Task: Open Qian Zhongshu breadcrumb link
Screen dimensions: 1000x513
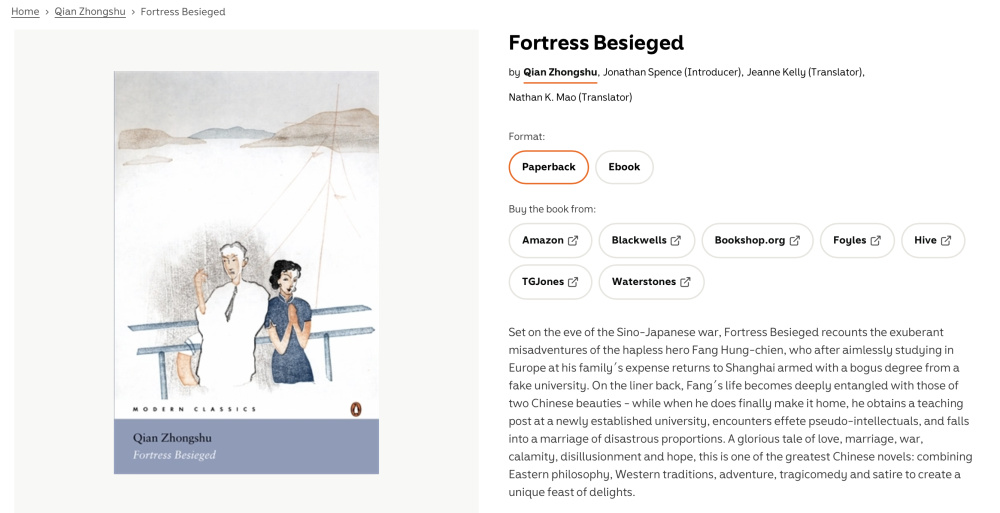Action: 90,12
